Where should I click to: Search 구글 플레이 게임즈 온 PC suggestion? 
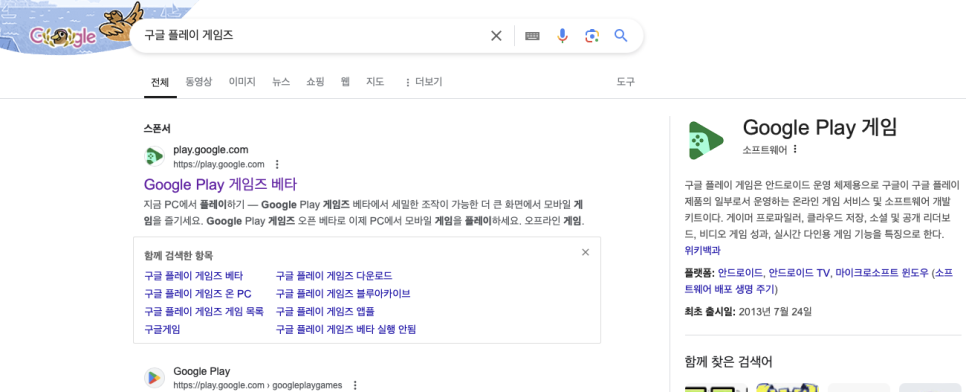click(198, 293)
